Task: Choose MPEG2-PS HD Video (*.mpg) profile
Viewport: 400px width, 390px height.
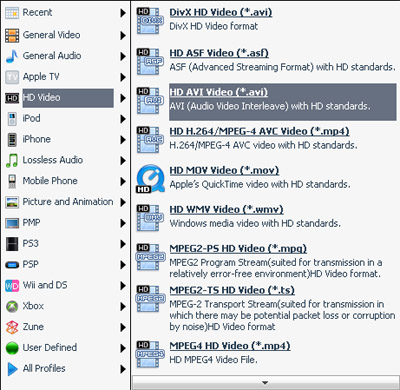Action: click(x=238, y=248)
